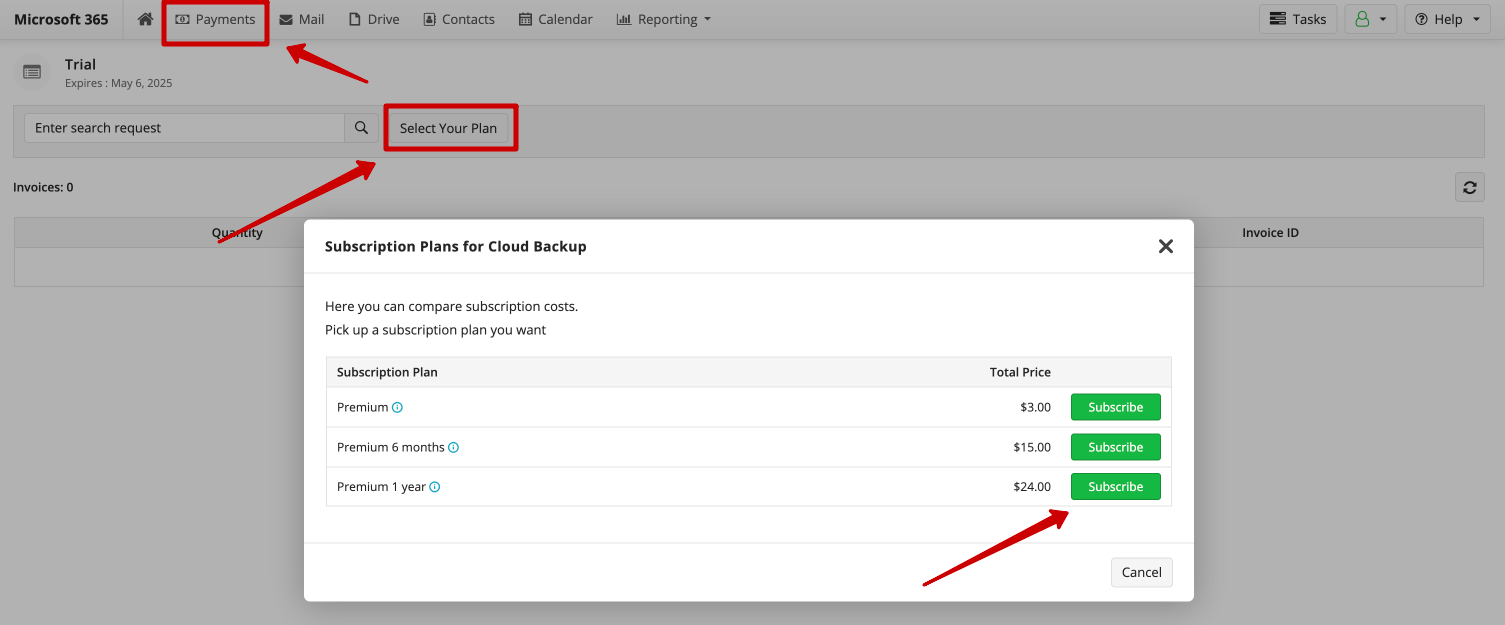The height and width of the screenshot is (625, 1505).
Task: Expand the user account dropdown
Action: click(x=1370, y=19)
